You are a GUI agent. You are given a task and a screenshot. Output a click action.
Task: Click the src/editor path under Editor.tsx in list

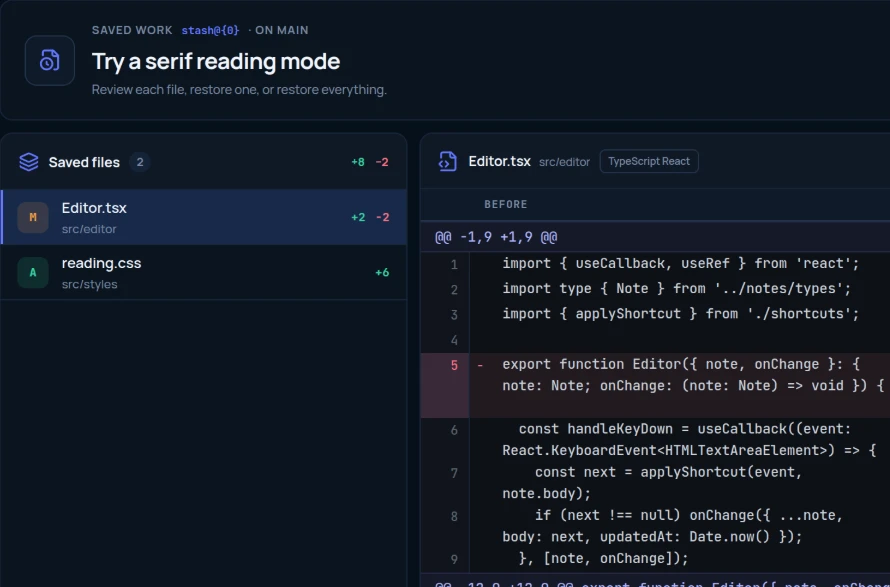[x=89, y=229]
